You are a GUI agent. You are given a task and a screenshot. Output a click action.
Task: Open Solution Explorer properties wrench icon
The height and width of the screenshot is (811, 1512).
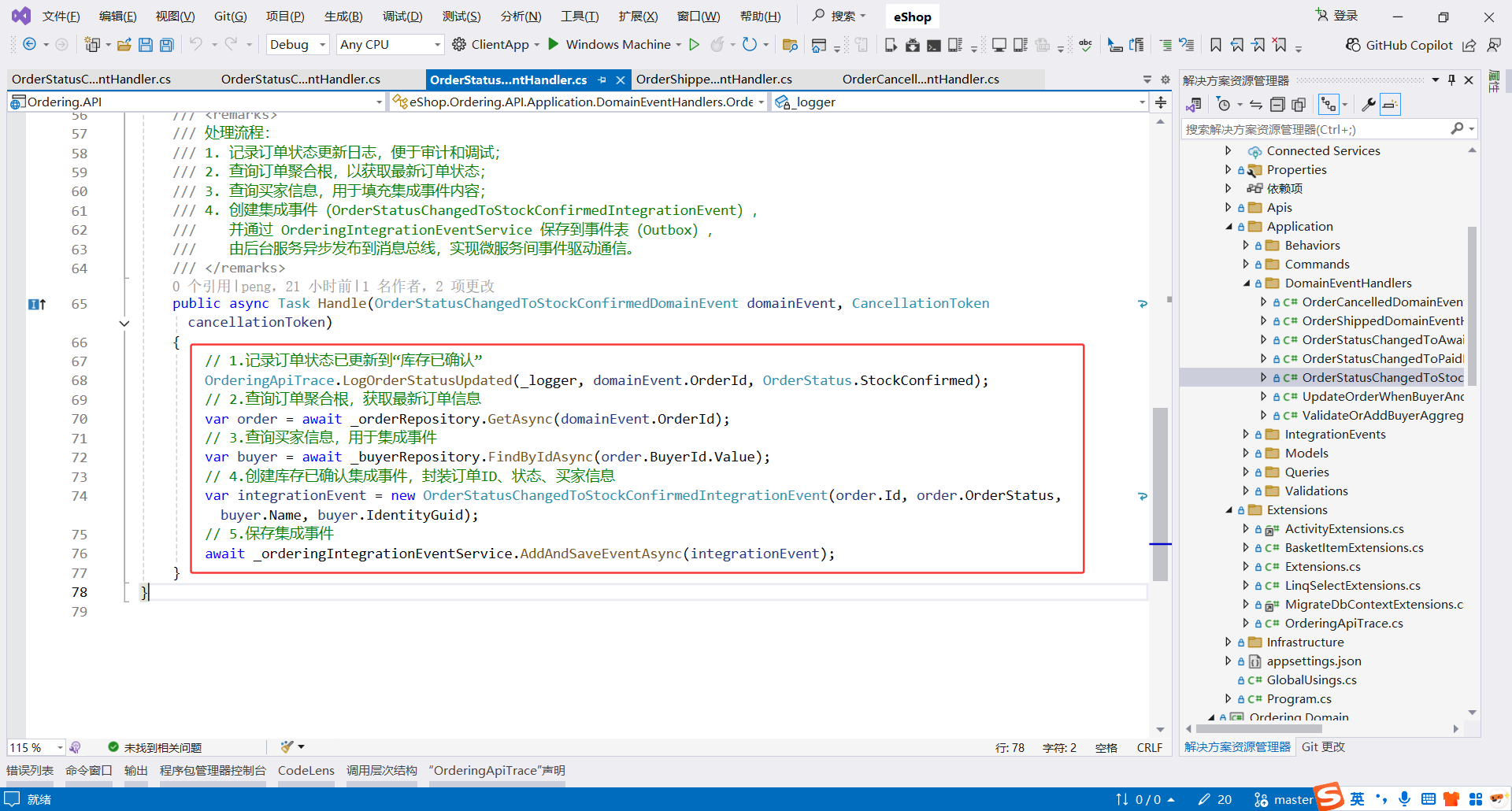[1369, 105]
